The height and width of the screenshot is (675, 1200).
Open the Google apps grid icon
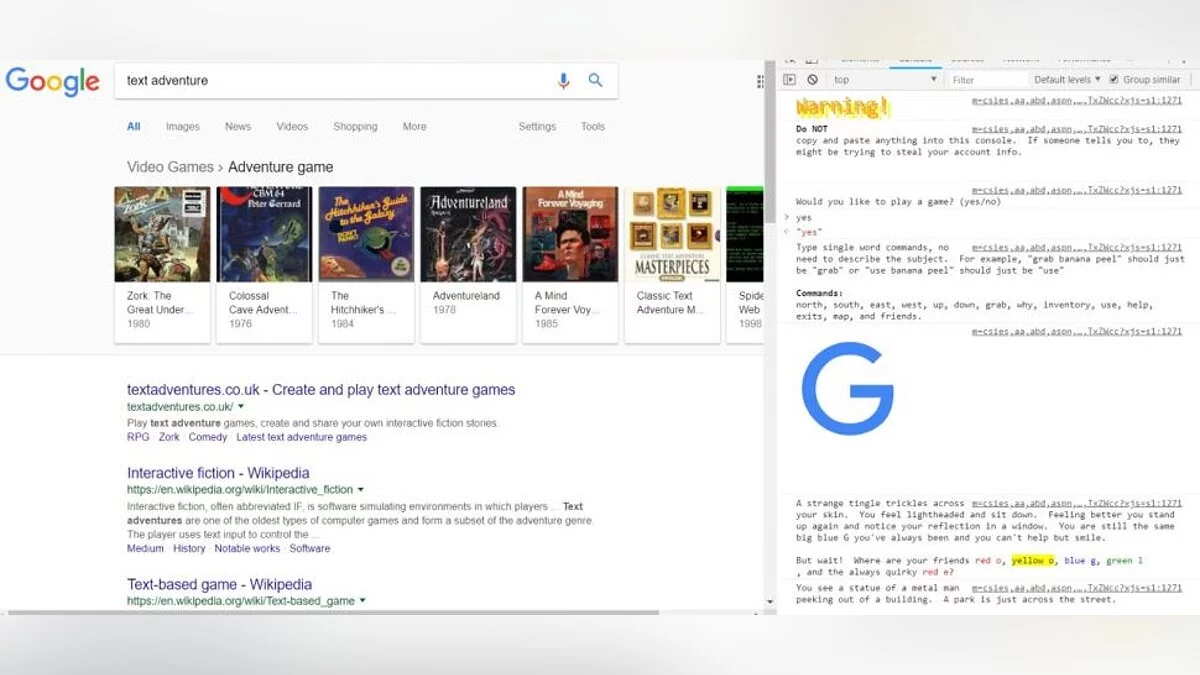(x=760, y=81)
